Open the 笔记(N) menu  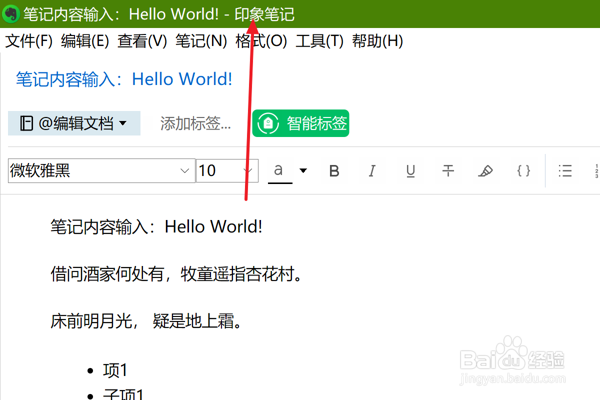(x=201, y=41)
